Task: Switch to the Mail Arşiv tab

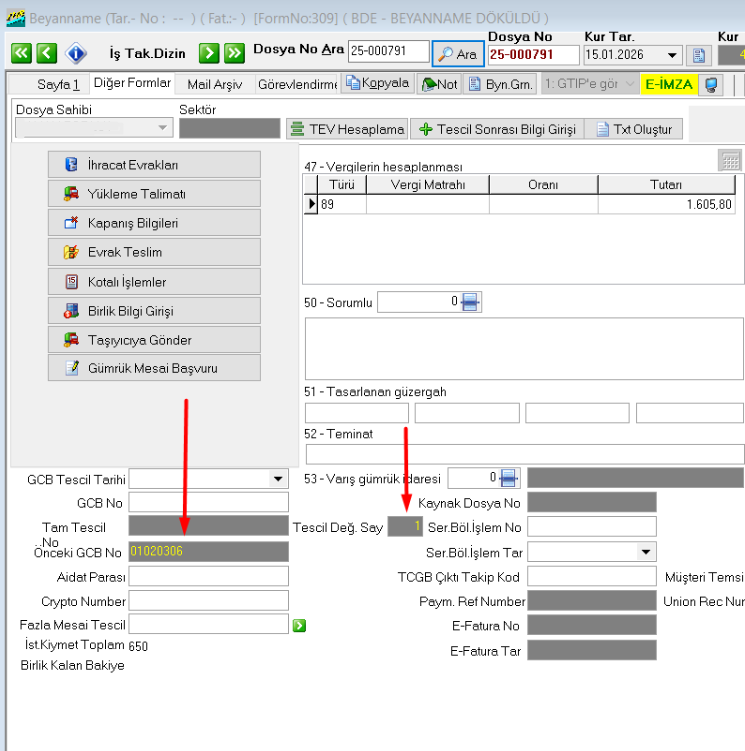Action: click(x=214, y=84)
